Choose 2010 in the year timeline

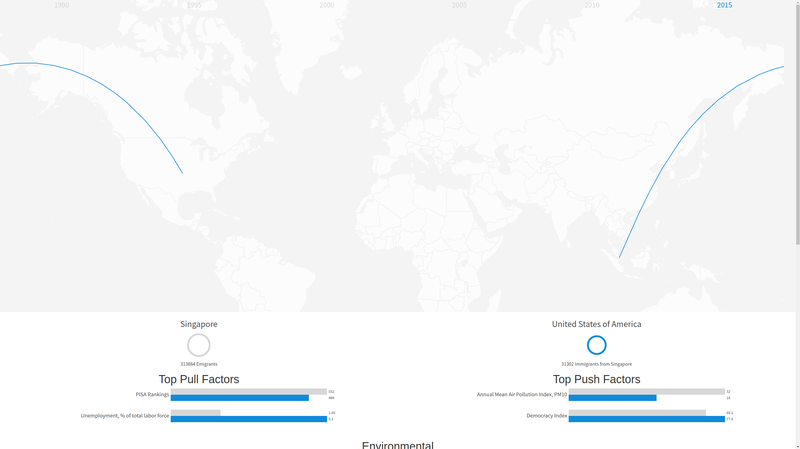click(x=592, y=6)
